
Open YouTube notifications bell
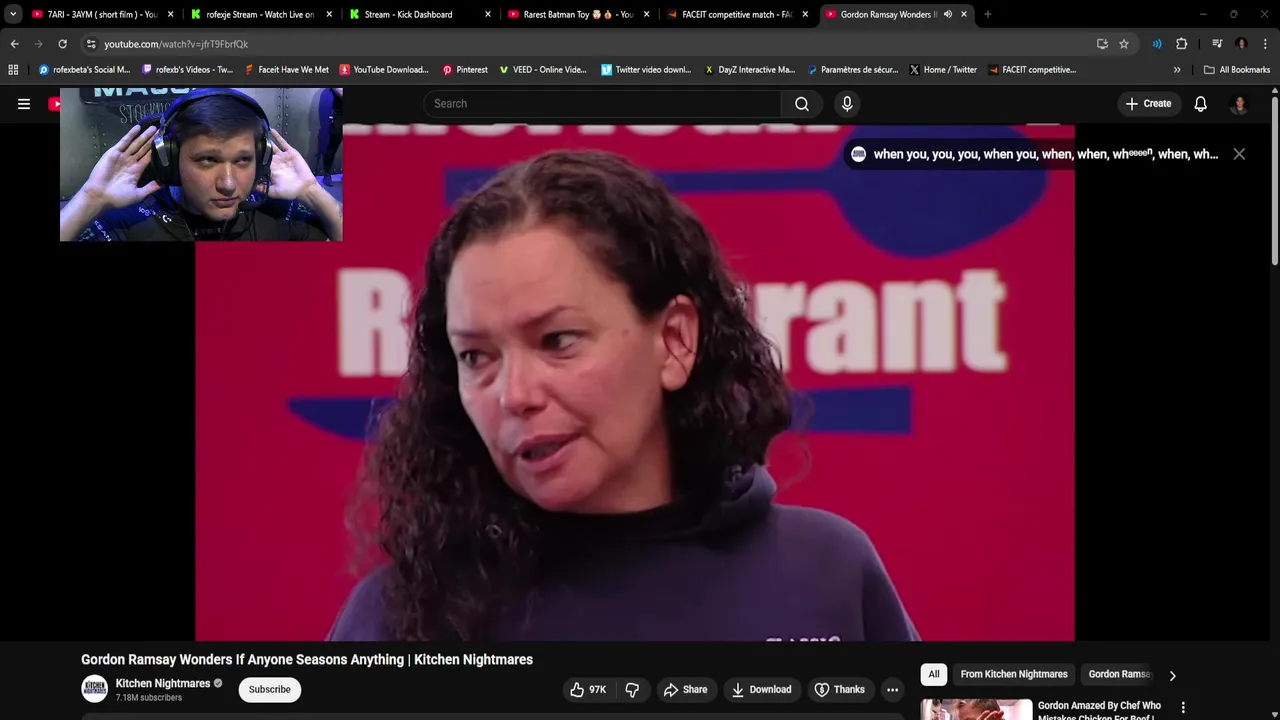1201,104
